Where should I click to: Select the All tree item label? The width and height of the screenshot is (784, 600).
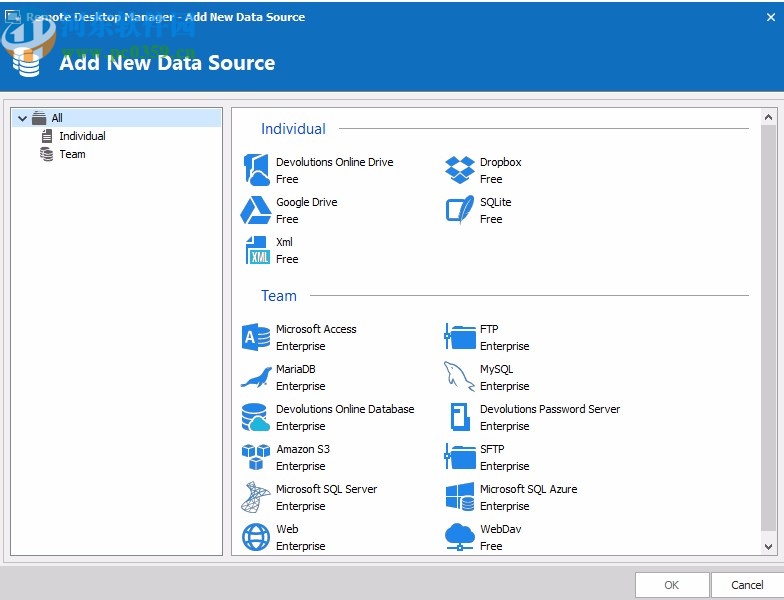tap(57, 118)
